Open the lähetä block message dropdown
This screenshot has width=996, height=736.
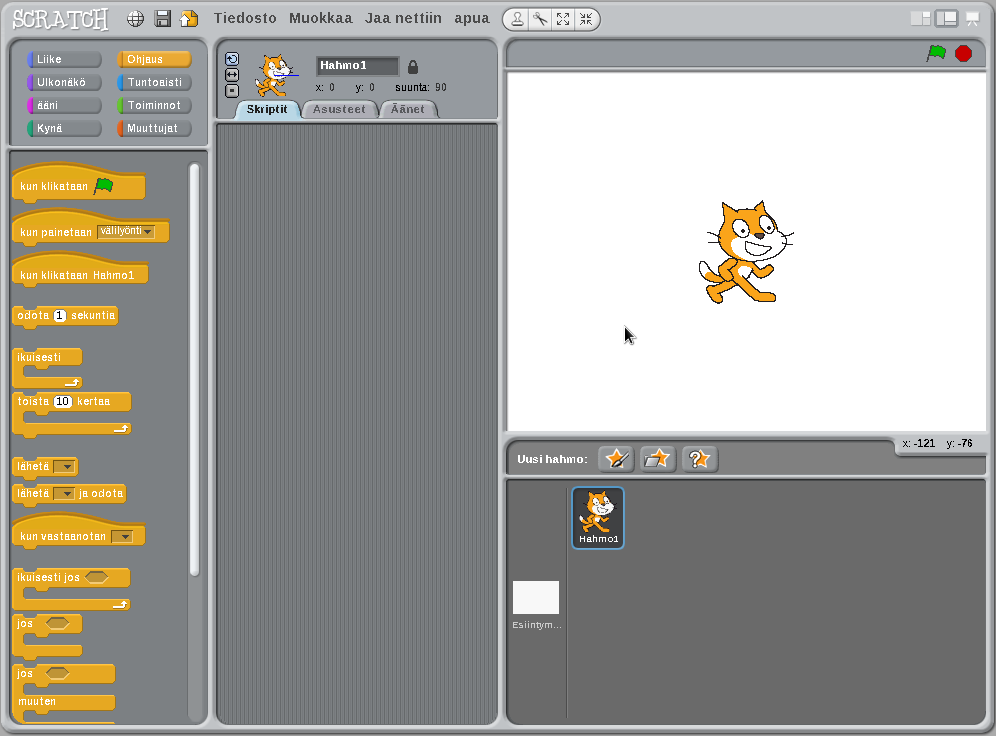pyautogui.click(x=64, y=467)
